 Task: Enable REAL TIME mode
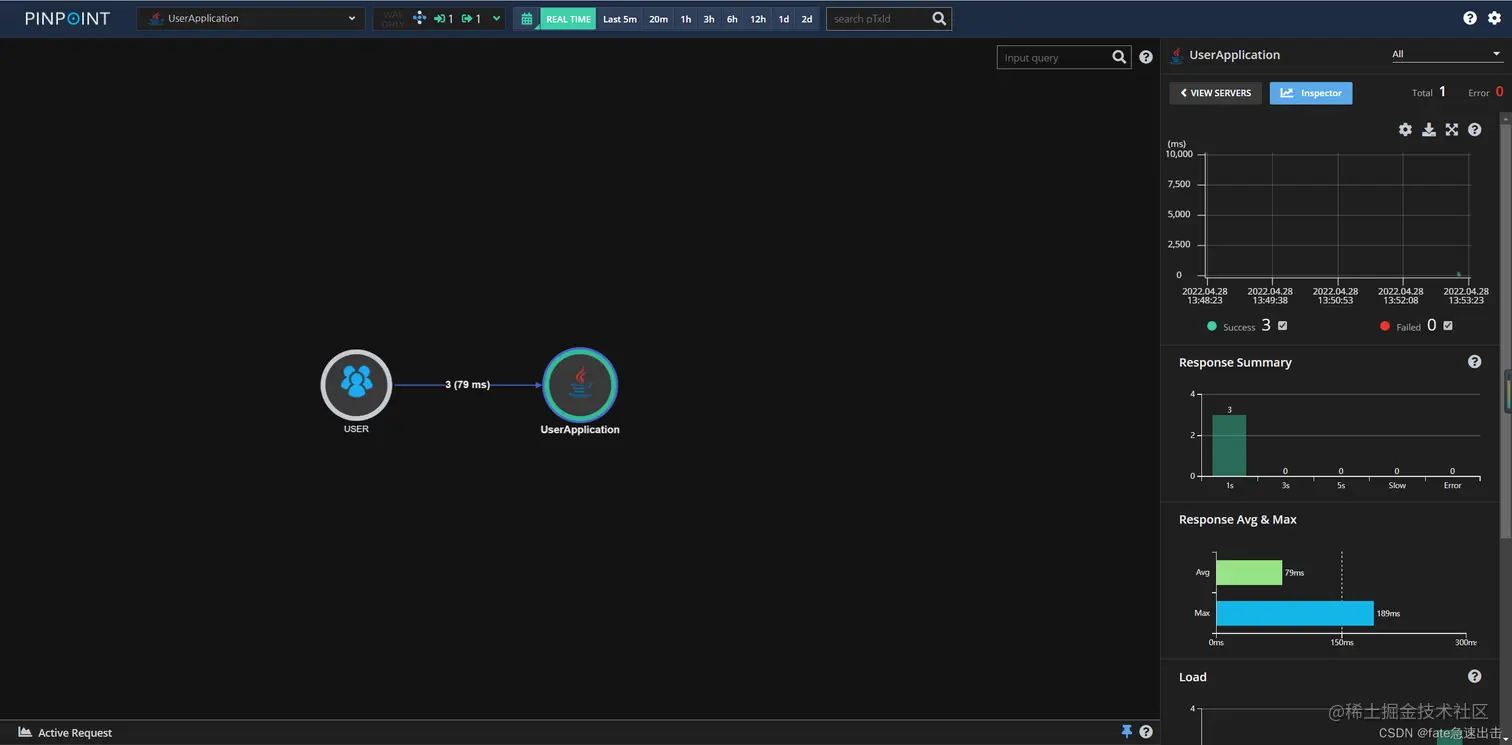[x=568, y=19]
